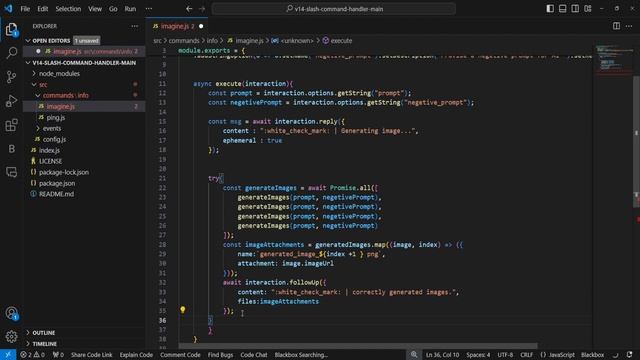Open the Run and Debug icon
Viewport: 640px width, 360px height.
pos(11,101)
